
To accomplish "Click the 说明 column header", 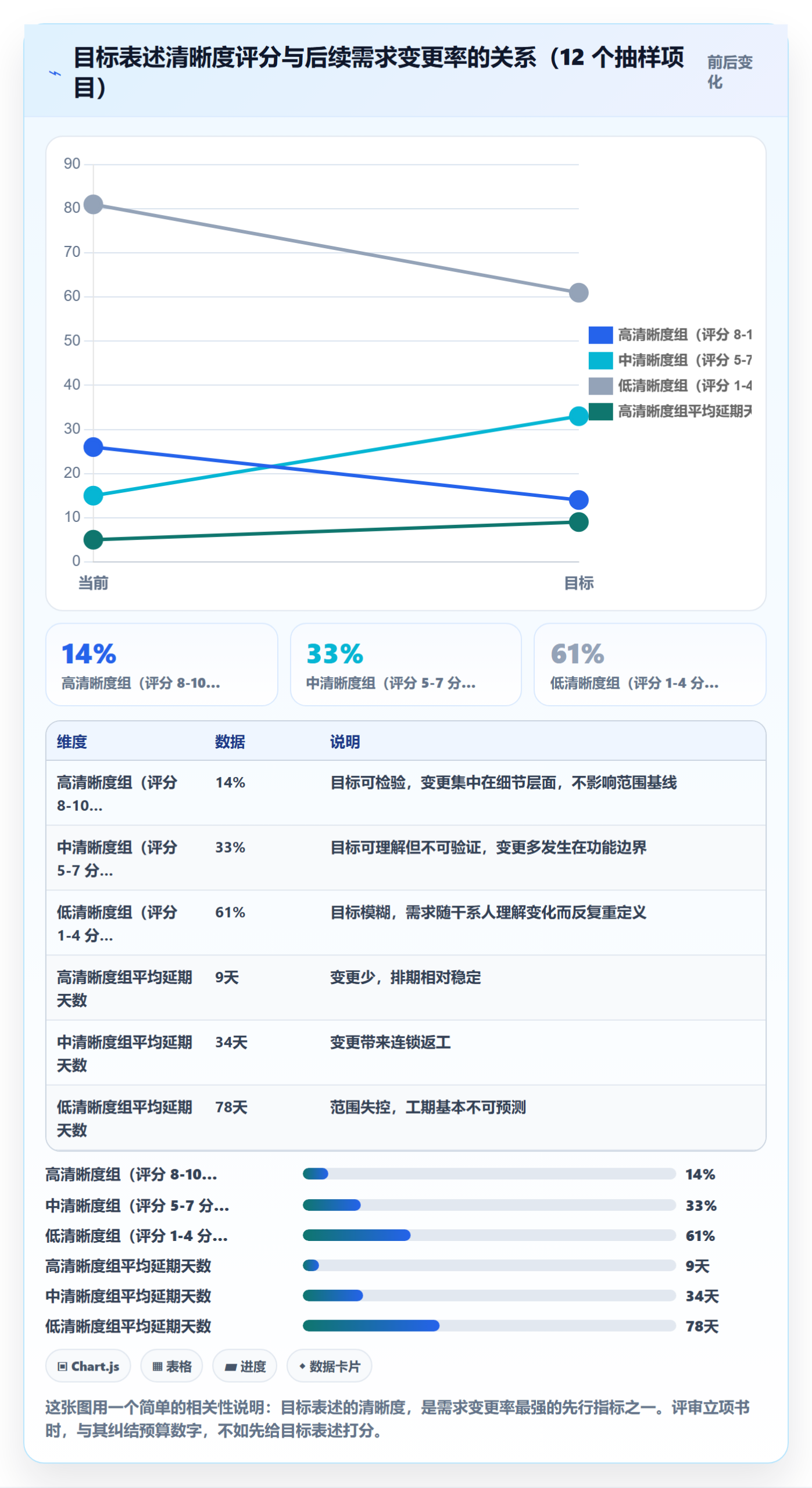I will [x=345, y=742].
